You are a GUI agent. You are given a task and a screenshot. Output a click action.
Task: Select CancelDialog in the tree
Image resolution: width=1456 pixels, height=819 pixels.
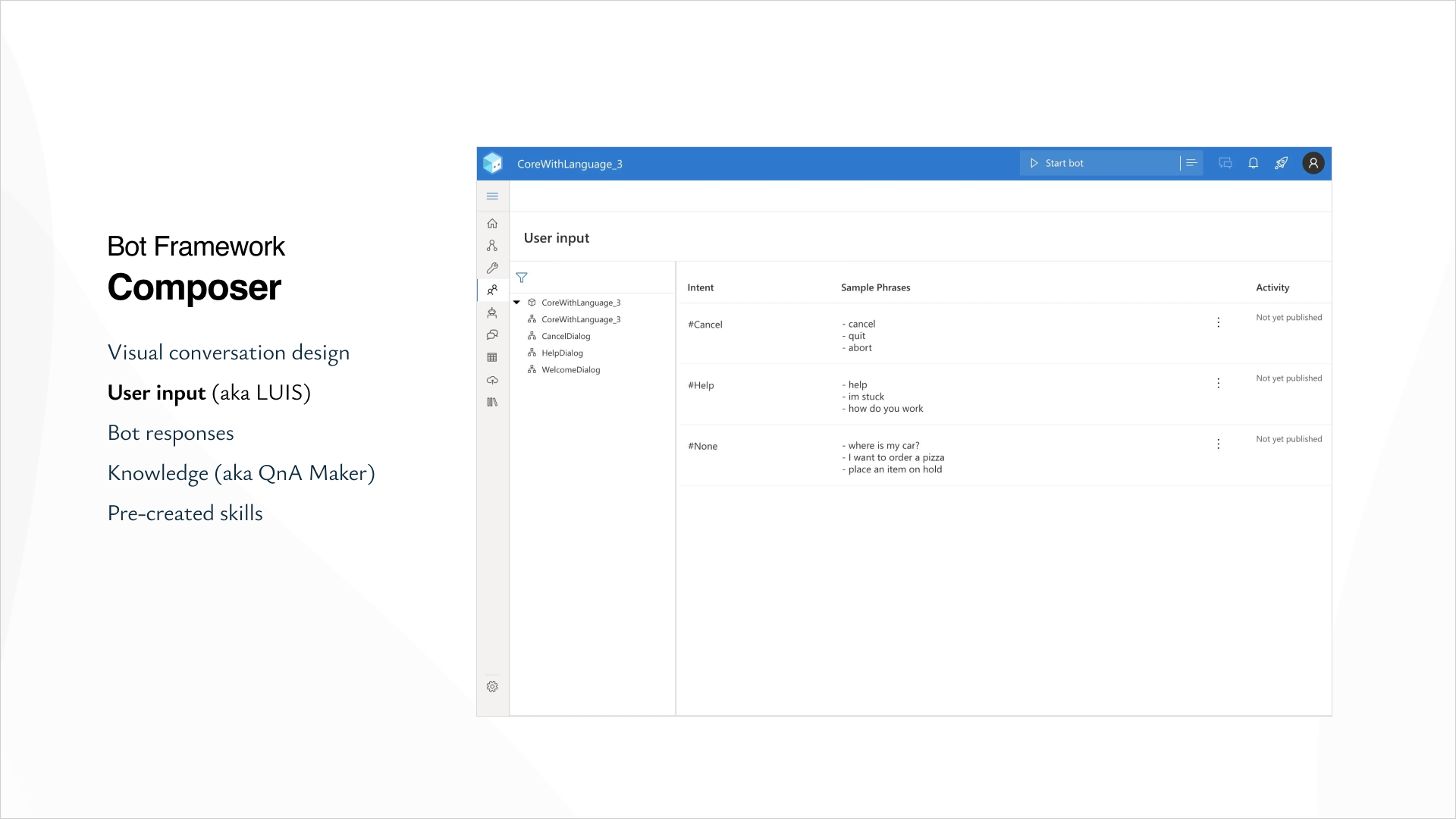coord(566,336)
